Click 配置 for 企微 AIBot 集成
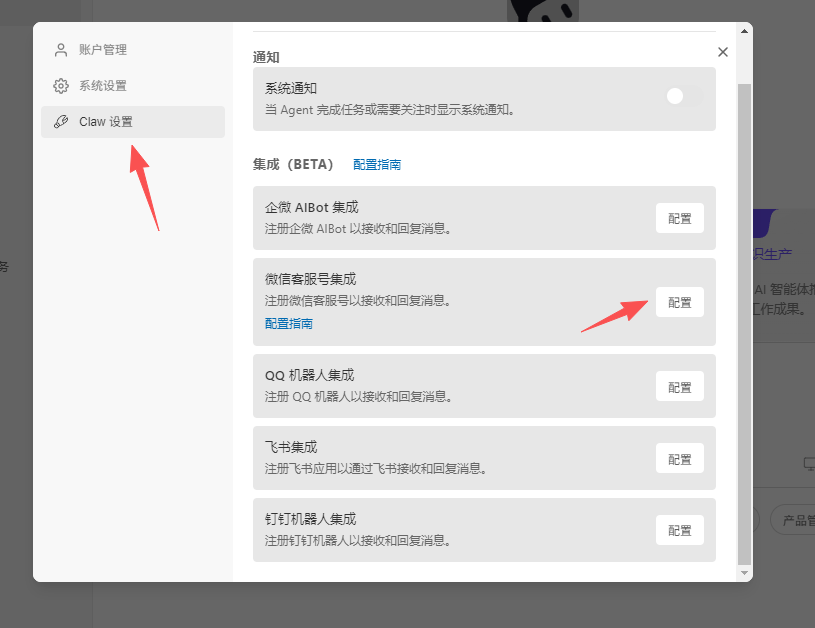 coord(679,218)
